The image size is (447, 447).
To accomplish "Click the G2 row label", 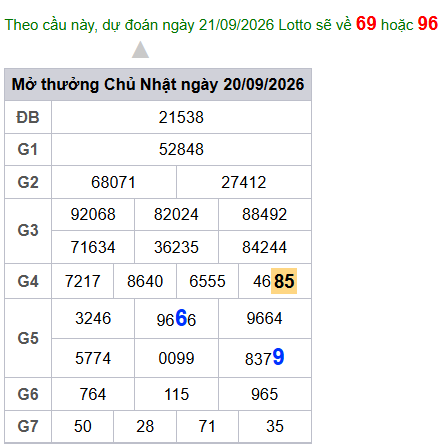I will pyautogui.click(x=28, y=182).
